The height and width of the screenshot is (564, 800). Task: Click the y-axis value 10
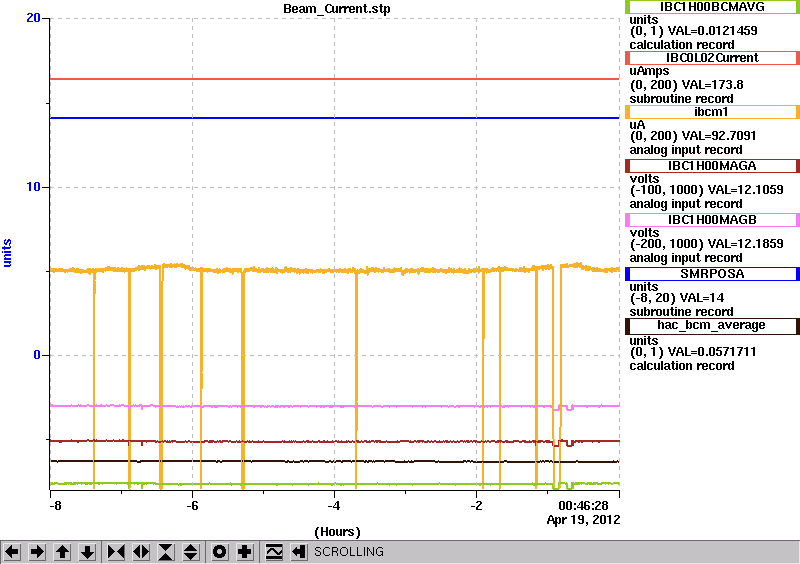coord(33,187)
